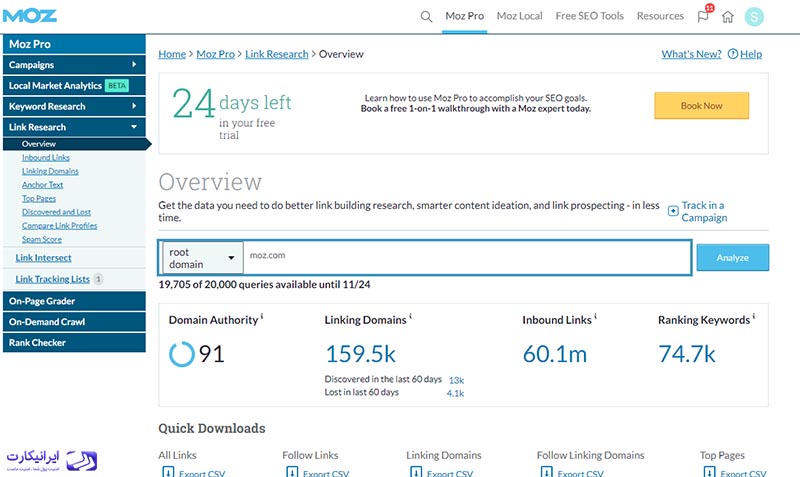Open On-Page Grader in sidebar
The height and width of the screenshot is (477, 800).
click(x=74, y=301)
